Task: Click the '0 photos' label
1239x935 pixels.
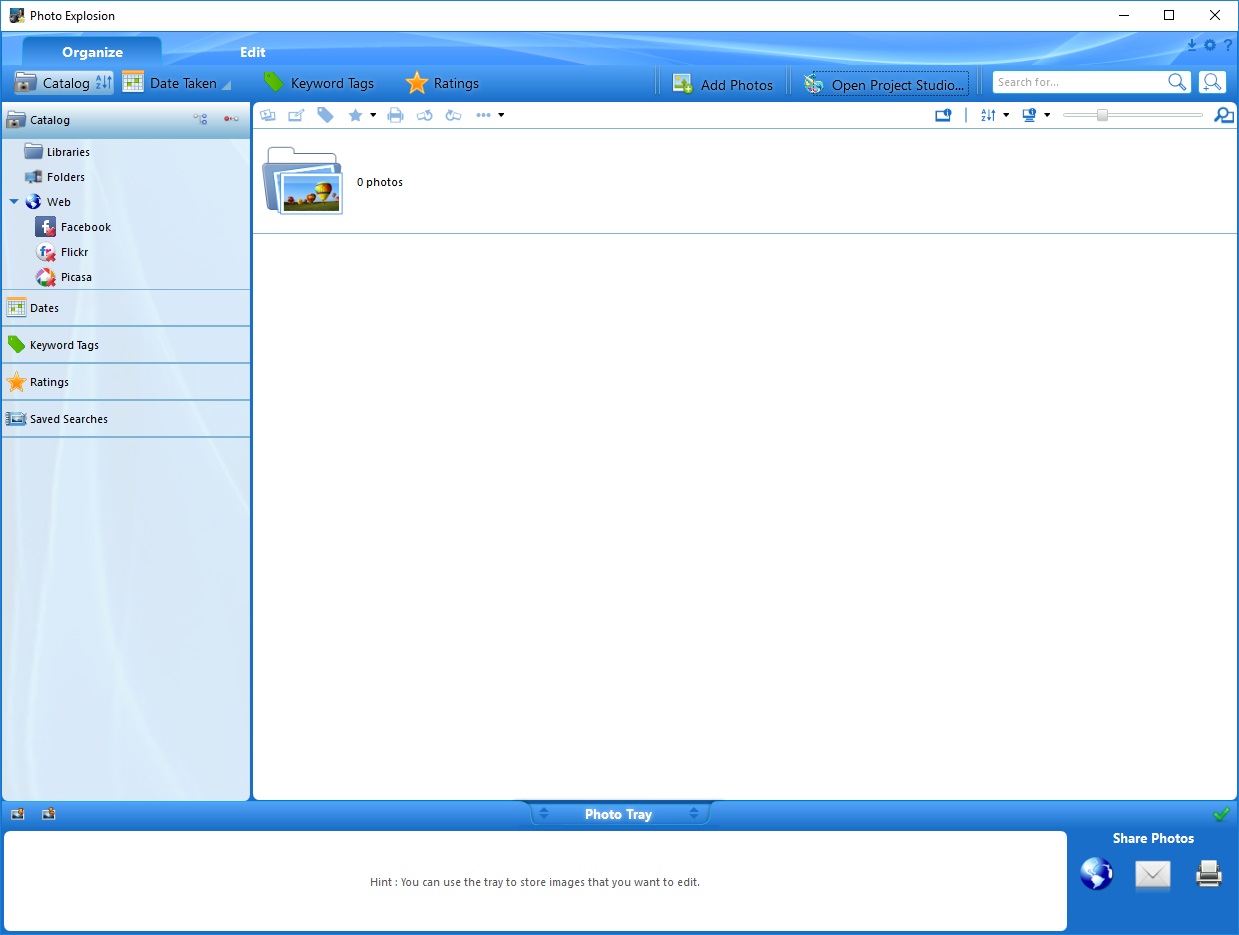Action: pos(380,182)
